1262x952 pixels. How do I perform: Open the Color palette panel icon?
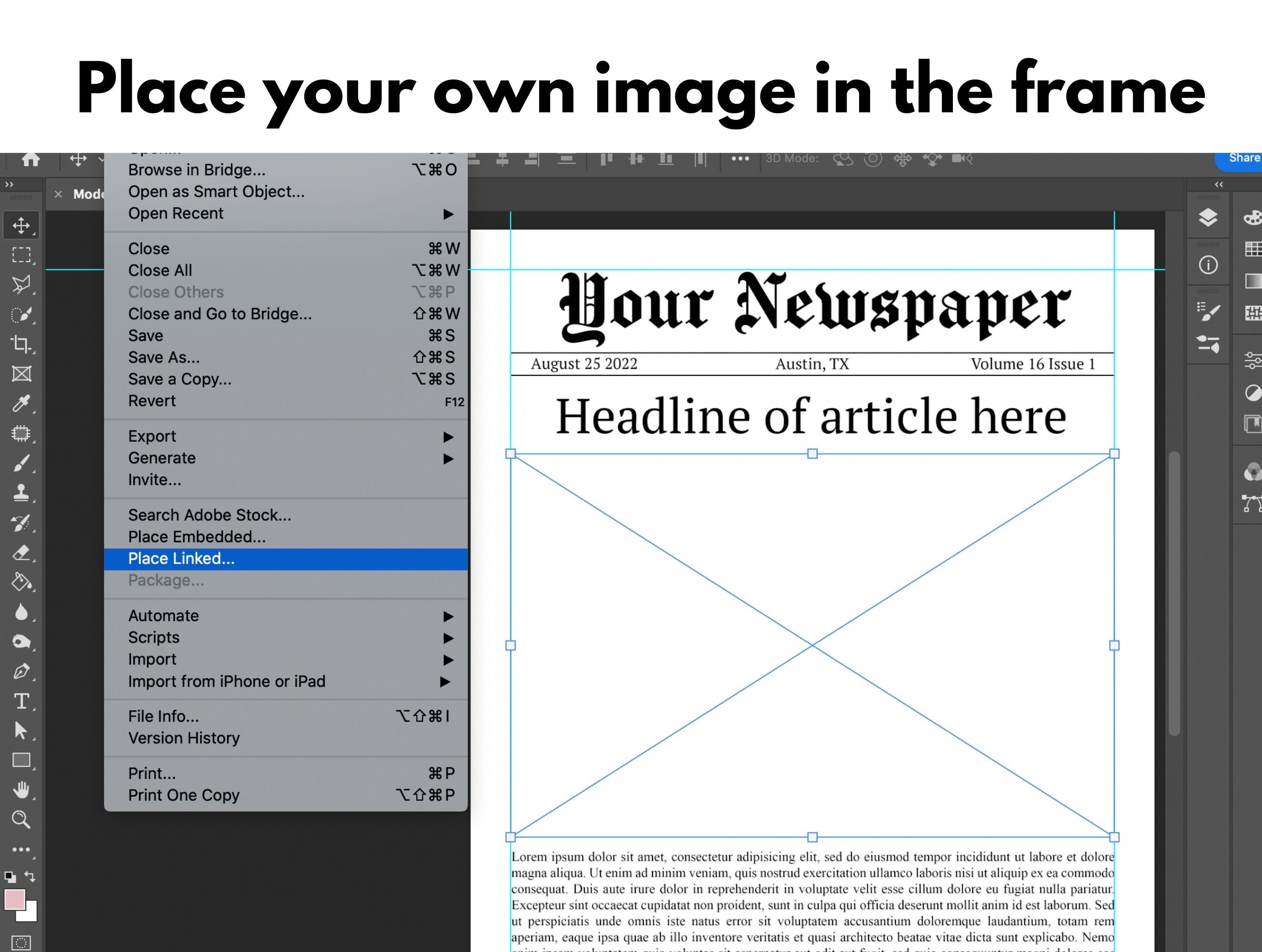pos(1253,218)
